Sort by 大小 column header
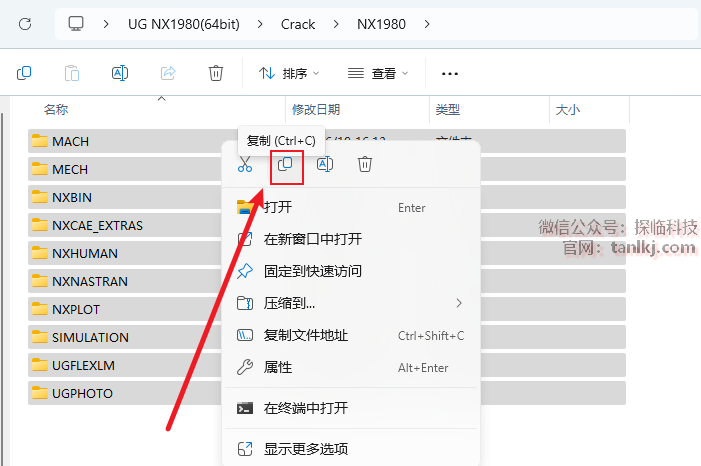Viewport: 701px width, 466px height. (568, 110)
